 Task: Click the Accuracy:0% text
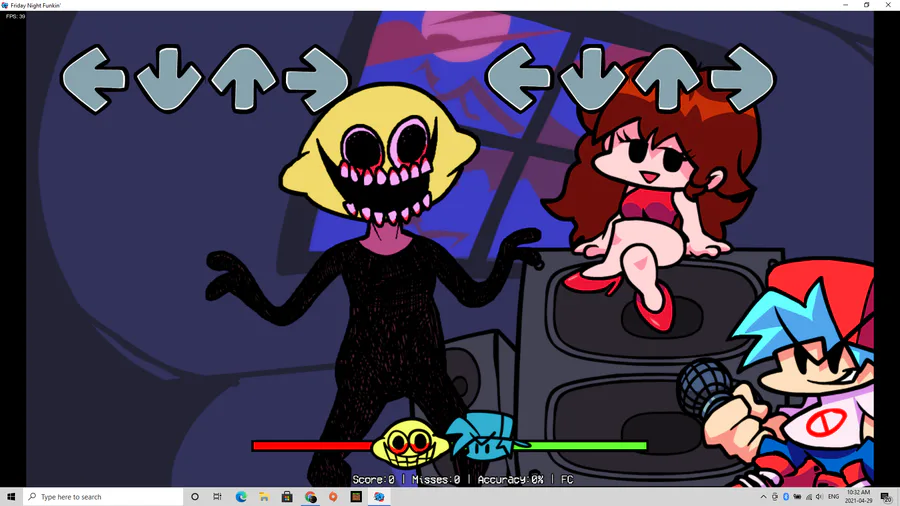510,479
